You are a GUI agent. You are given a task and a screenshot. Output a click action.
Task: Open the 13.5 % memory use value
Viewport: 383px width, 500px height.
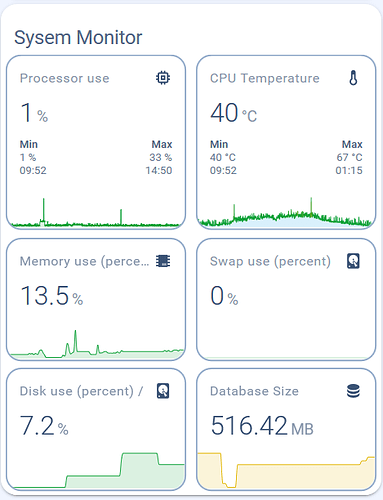click(x=52, y=296)
